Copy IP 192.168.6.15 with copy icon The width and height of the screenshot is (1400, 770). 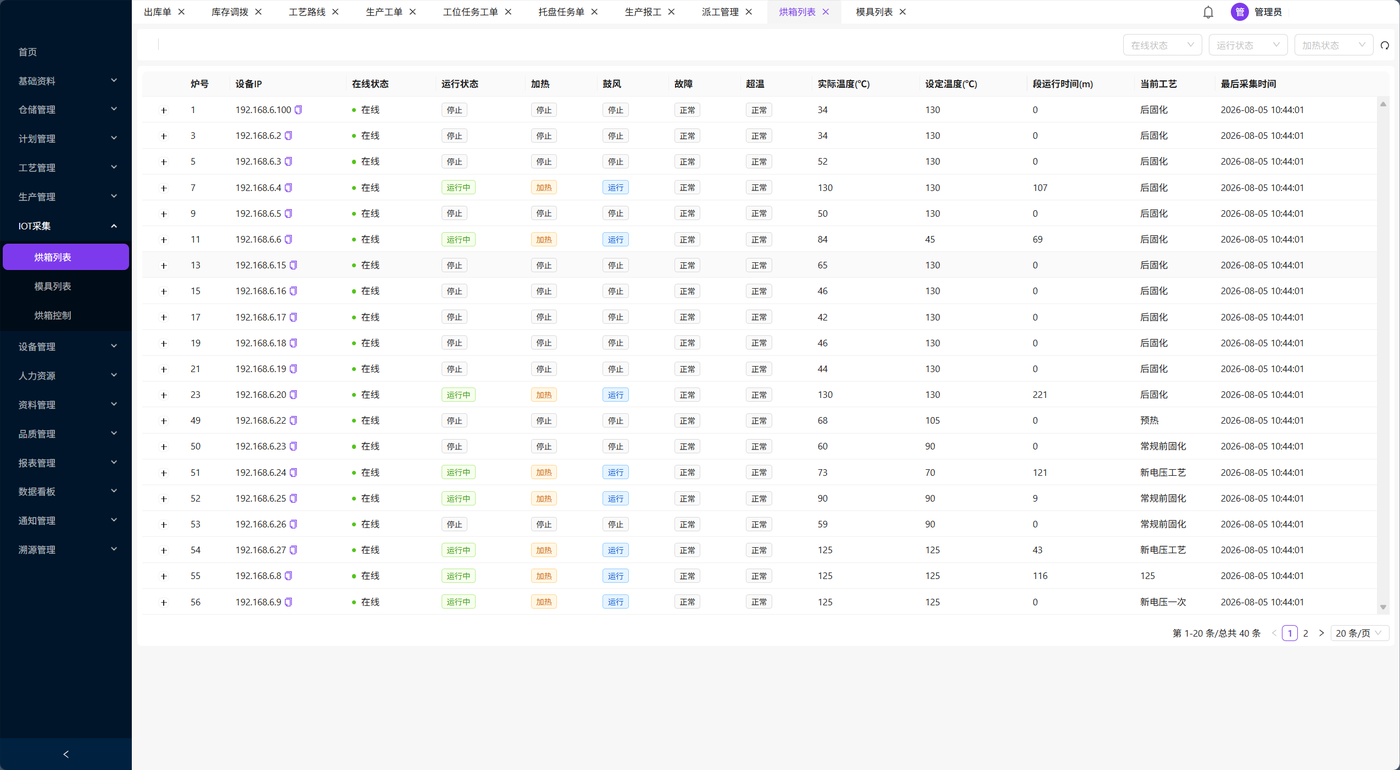click(x=293, y=266)
